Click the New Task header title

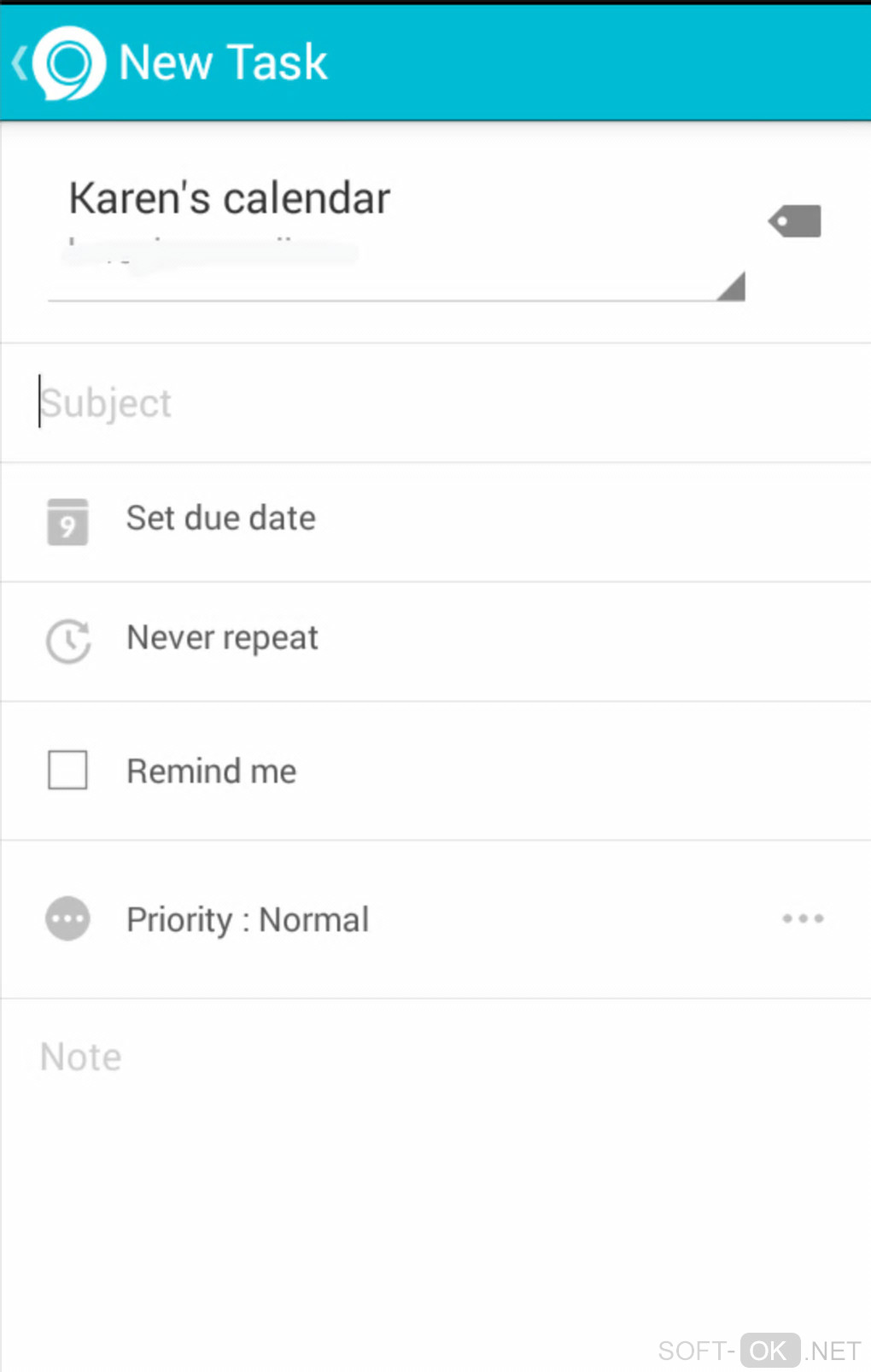[223, 63]
